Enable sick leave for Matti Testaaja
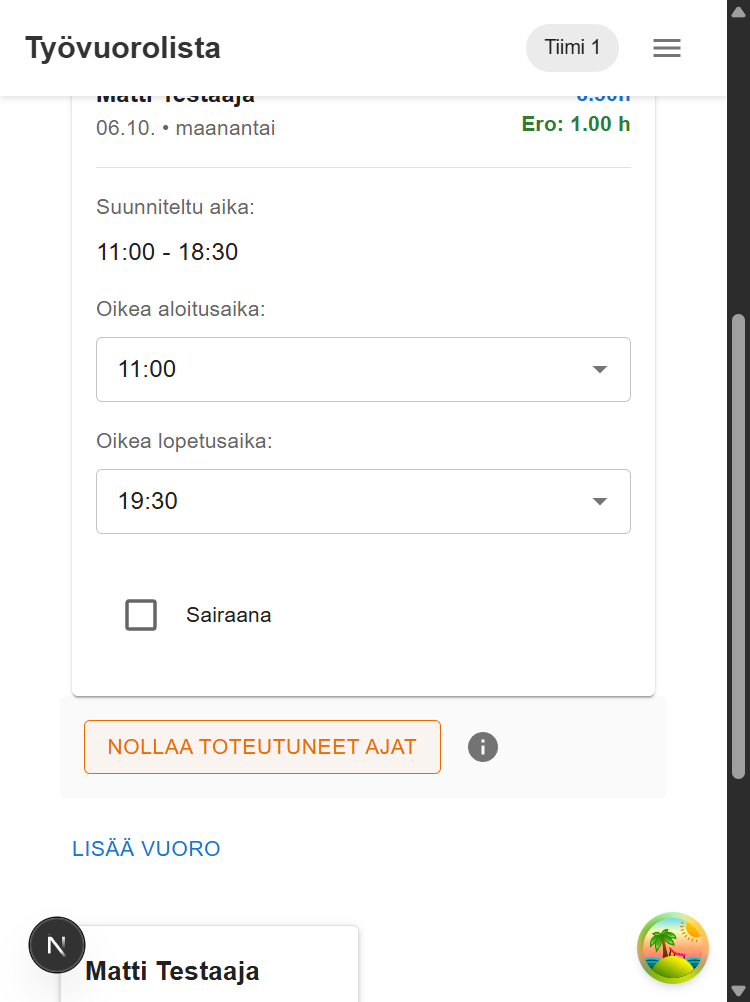This screenshot has width=750, height=1002. tap(141, 615)
